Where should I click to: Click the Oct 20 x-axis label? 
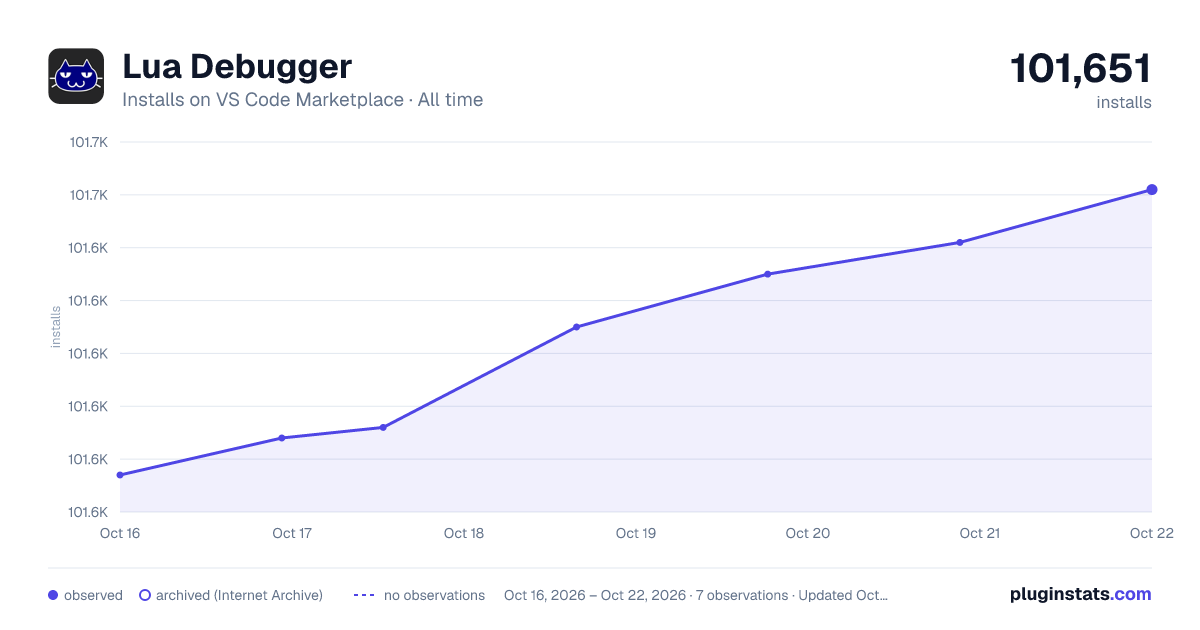click(x=808, y=533)
